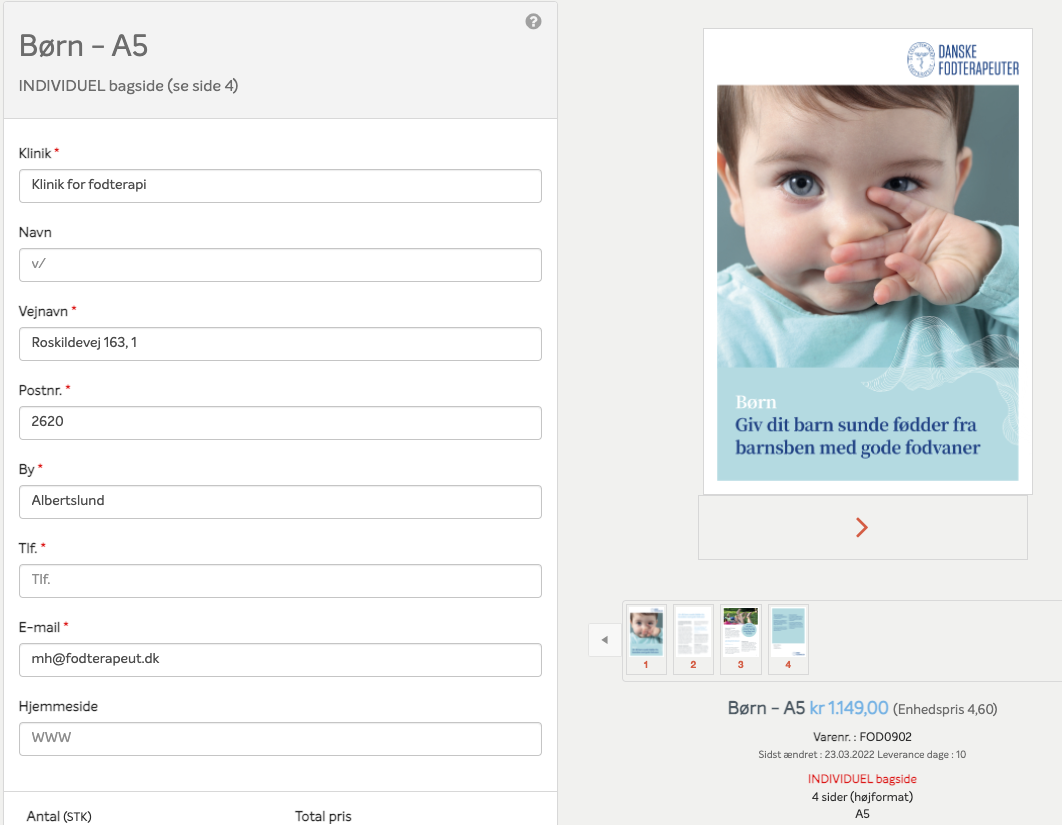Select the By field containing Albertslund
The height and width of the screenshot is (825, 1062).
click(x=280, y=502)
